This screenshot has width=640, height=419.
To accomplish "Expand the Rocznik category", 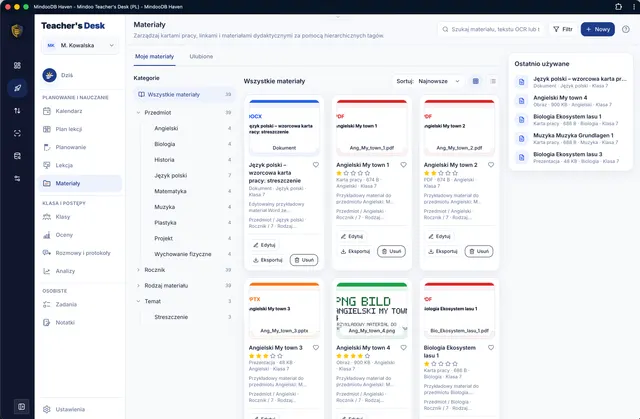I will point(138,270).
